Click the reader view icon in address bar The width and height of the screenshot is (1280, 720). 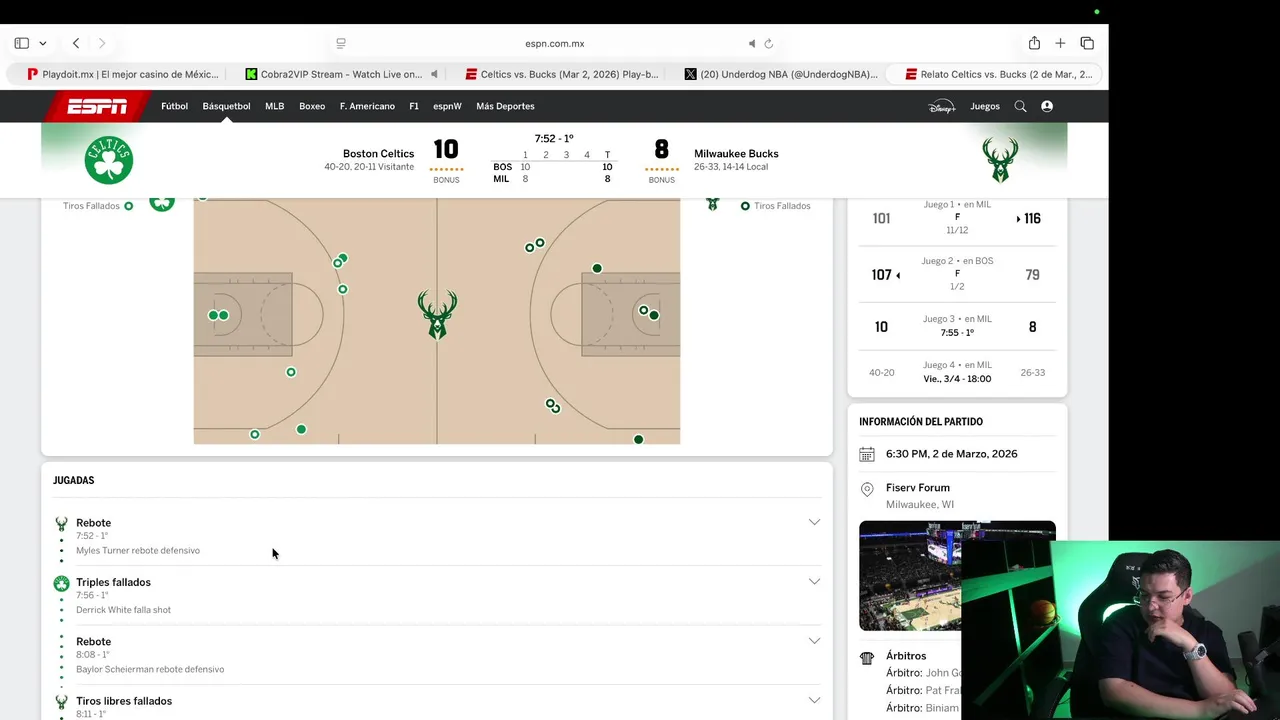pyautogui.click(x=341, y=43)
